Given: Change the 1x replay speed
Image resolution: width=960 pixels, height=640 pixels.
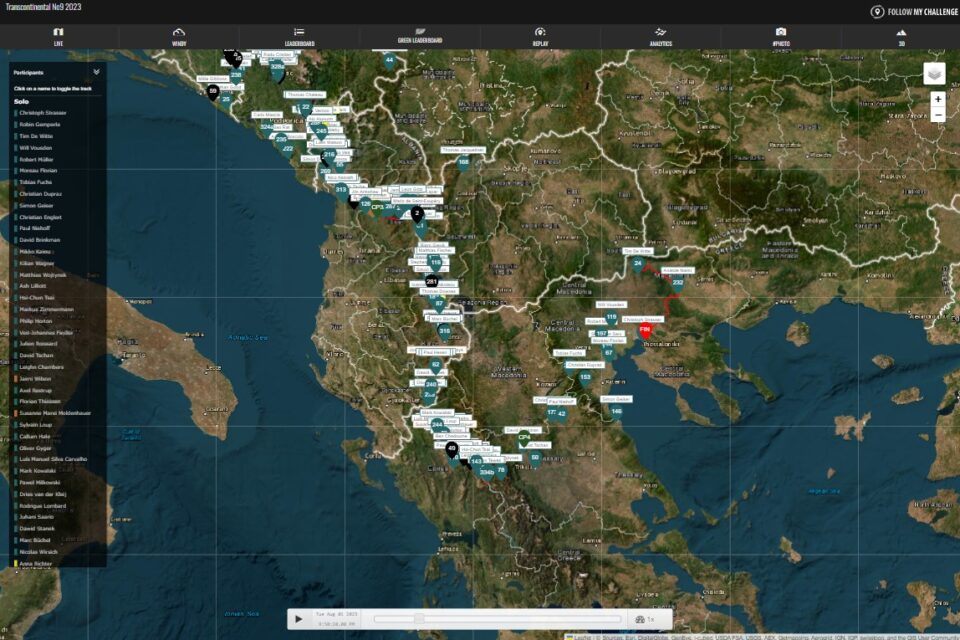Looking at the screenshot, I should click(x=651, y=619).
